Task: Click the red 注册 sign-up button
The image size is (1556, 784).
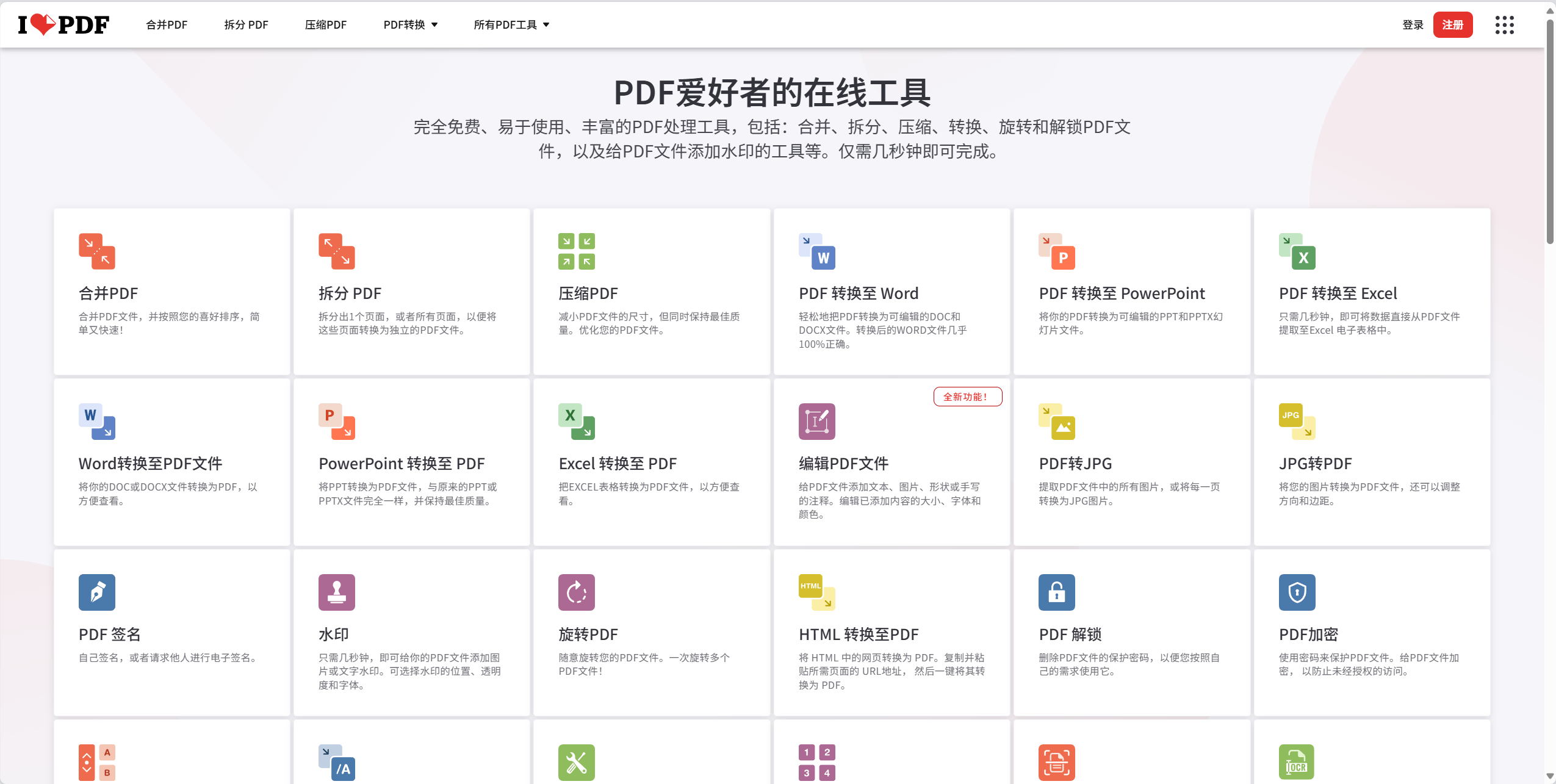Action: coord(1453,25)
